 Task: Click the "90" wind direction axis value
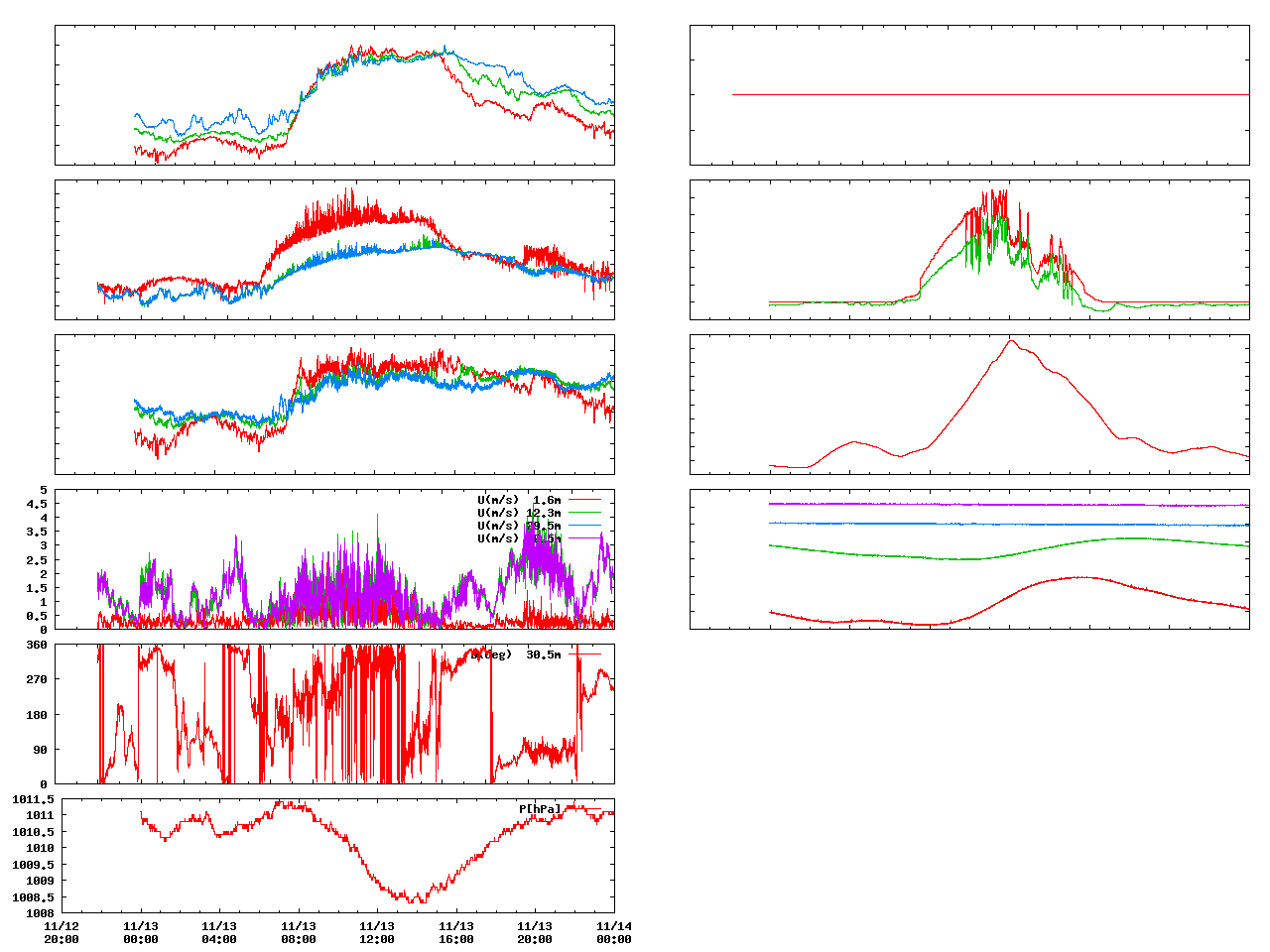40,750
